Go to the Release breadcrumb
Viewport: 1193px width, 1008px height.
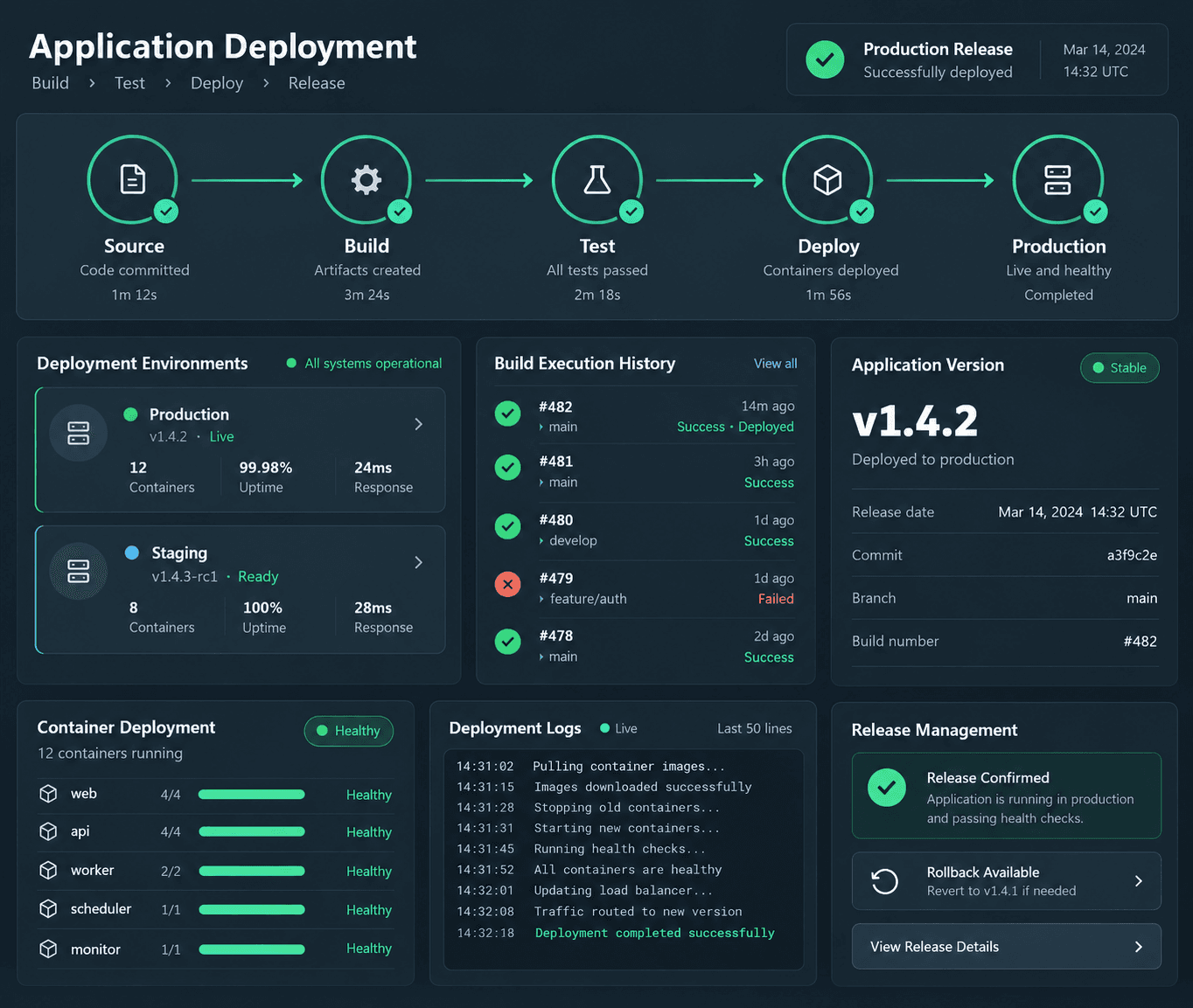click(317, 83)
